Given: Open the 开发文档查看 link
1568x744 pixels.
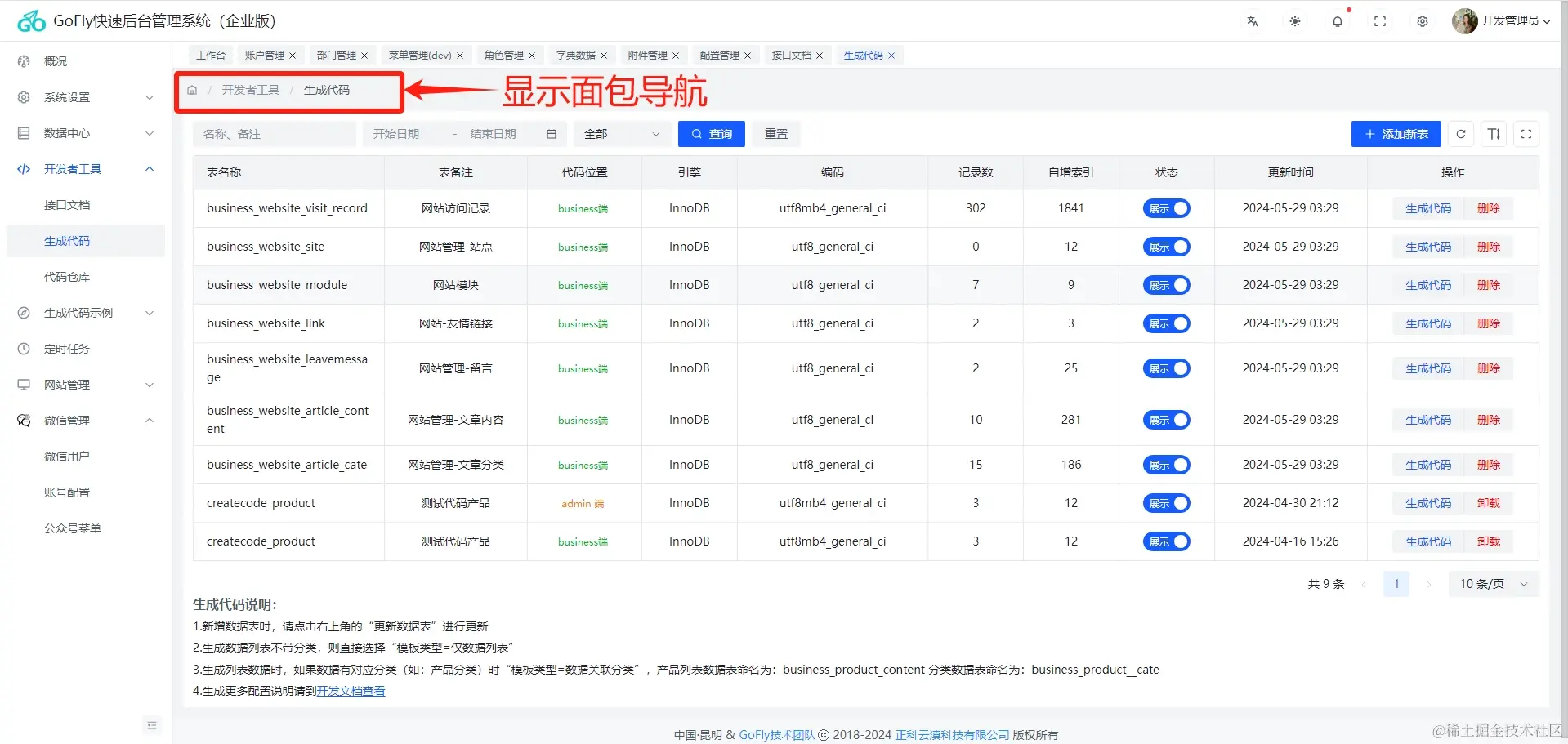Looking at the screenshot, I should point(351,691).
